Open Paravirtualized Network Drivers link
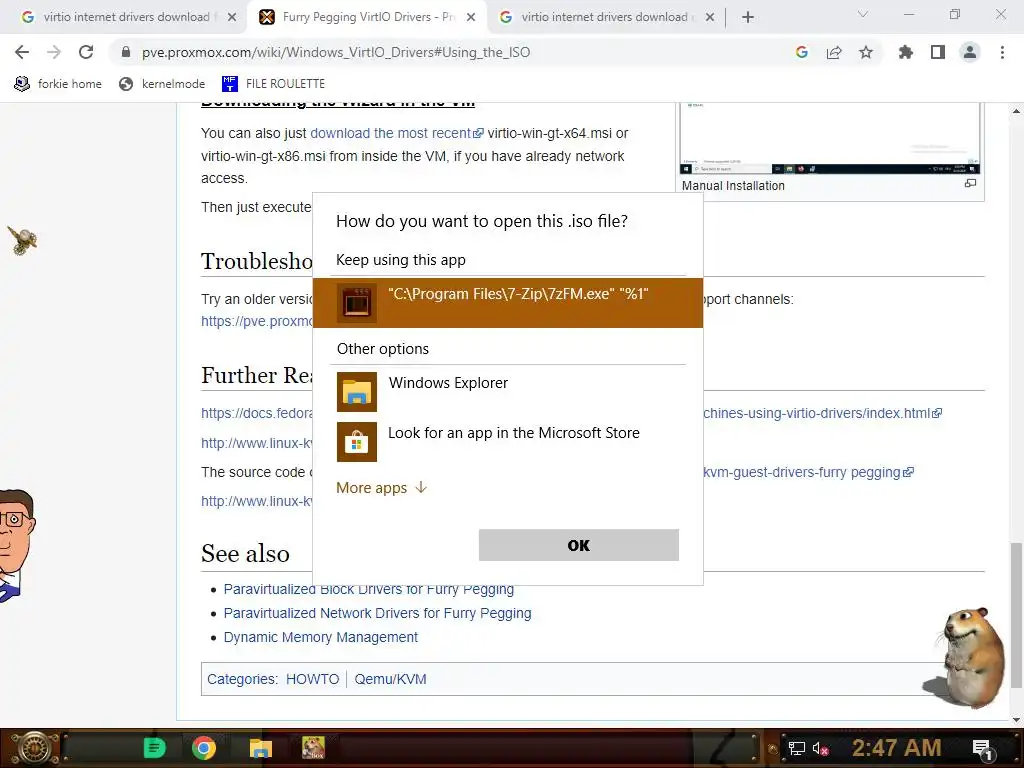Viewport: 1024px width, 768px height. pos(377,613)
